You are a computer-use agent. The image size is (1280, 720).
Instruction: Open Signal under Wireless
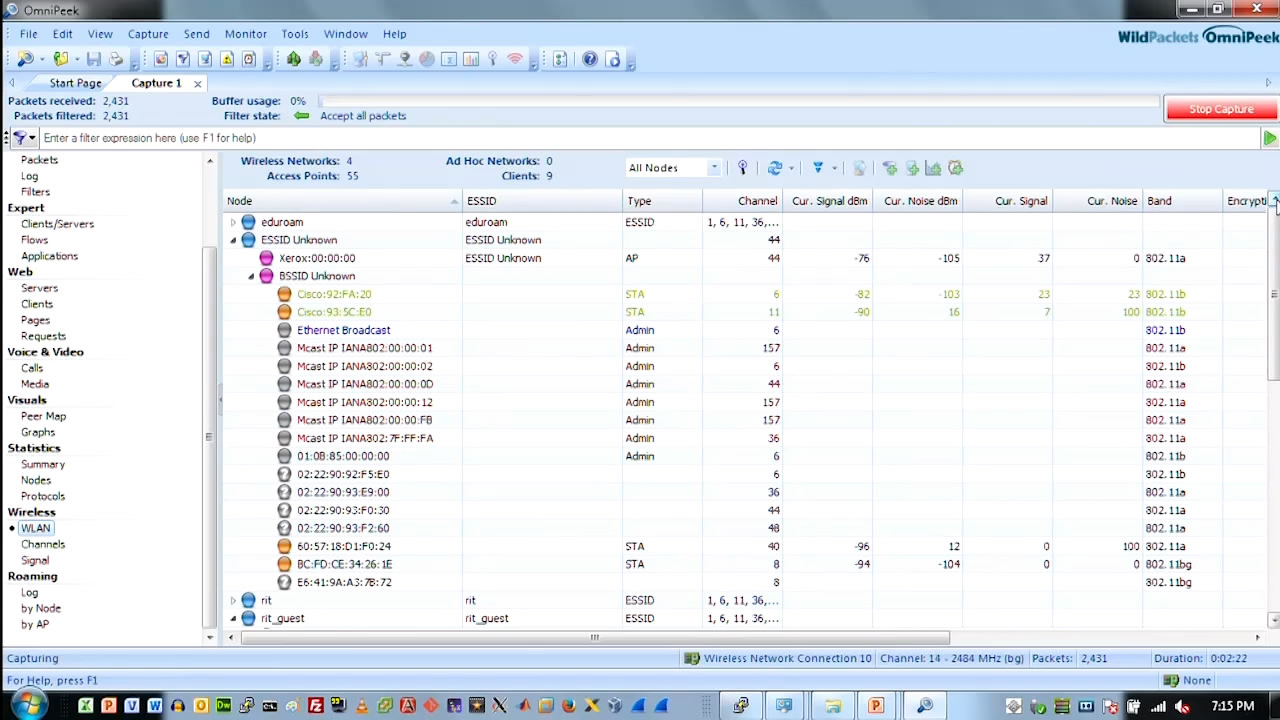(x=35, y=560)
